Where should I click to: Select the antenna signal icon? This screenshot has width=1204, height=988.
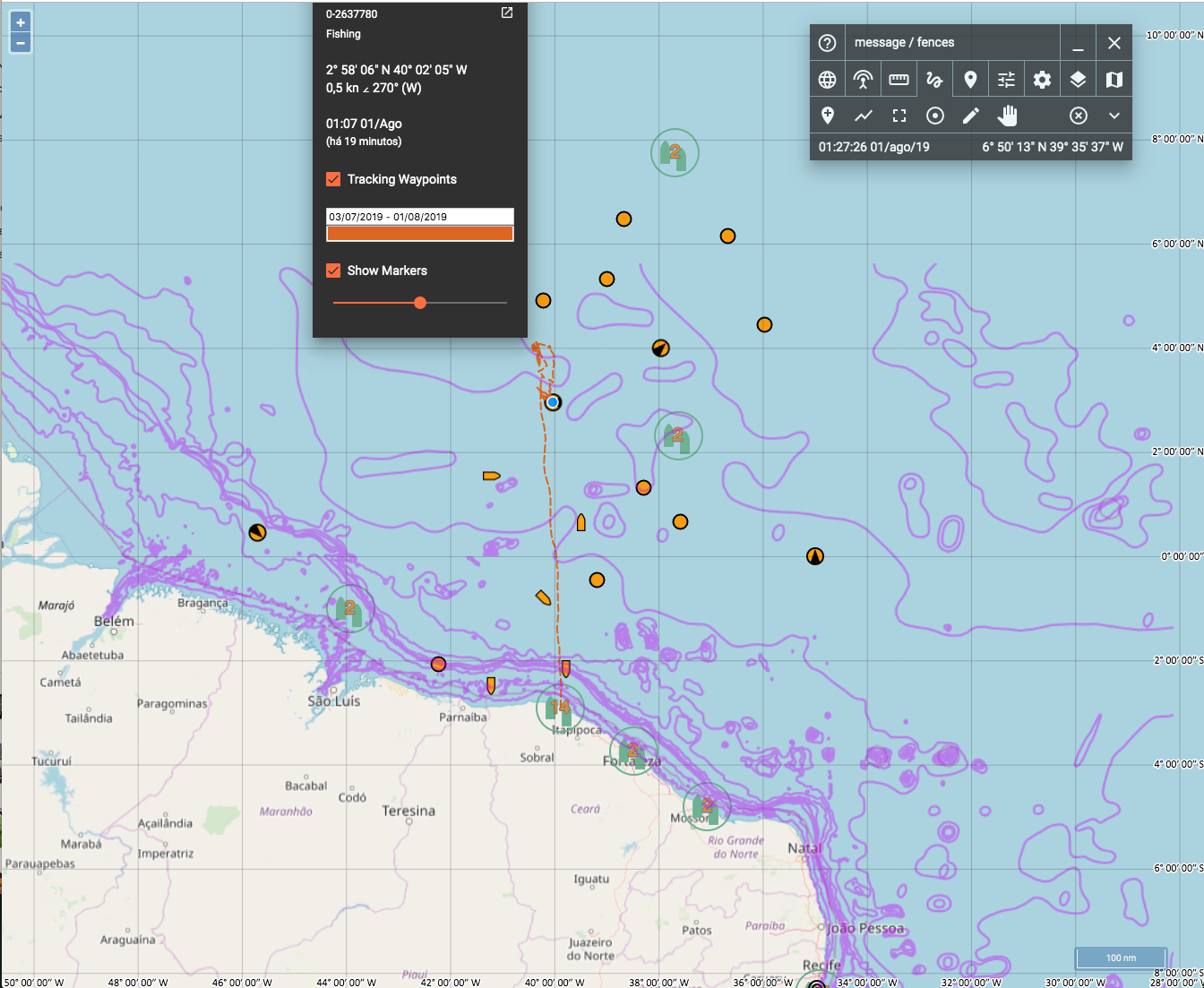pos(863,80)
